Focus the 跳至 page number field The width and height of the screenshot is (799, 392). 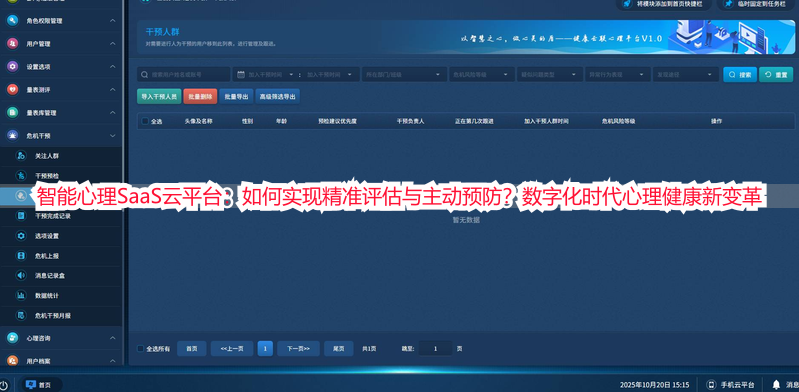[435, 349]
